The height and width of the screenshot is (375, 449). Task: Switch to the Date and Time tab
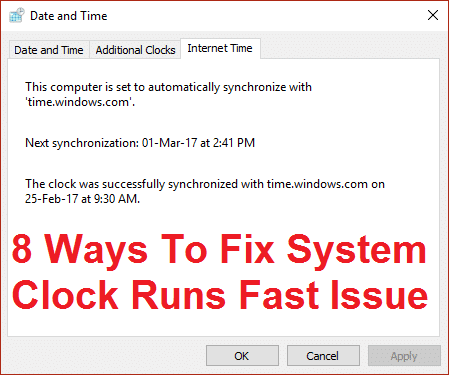click(x=49, y=50)
